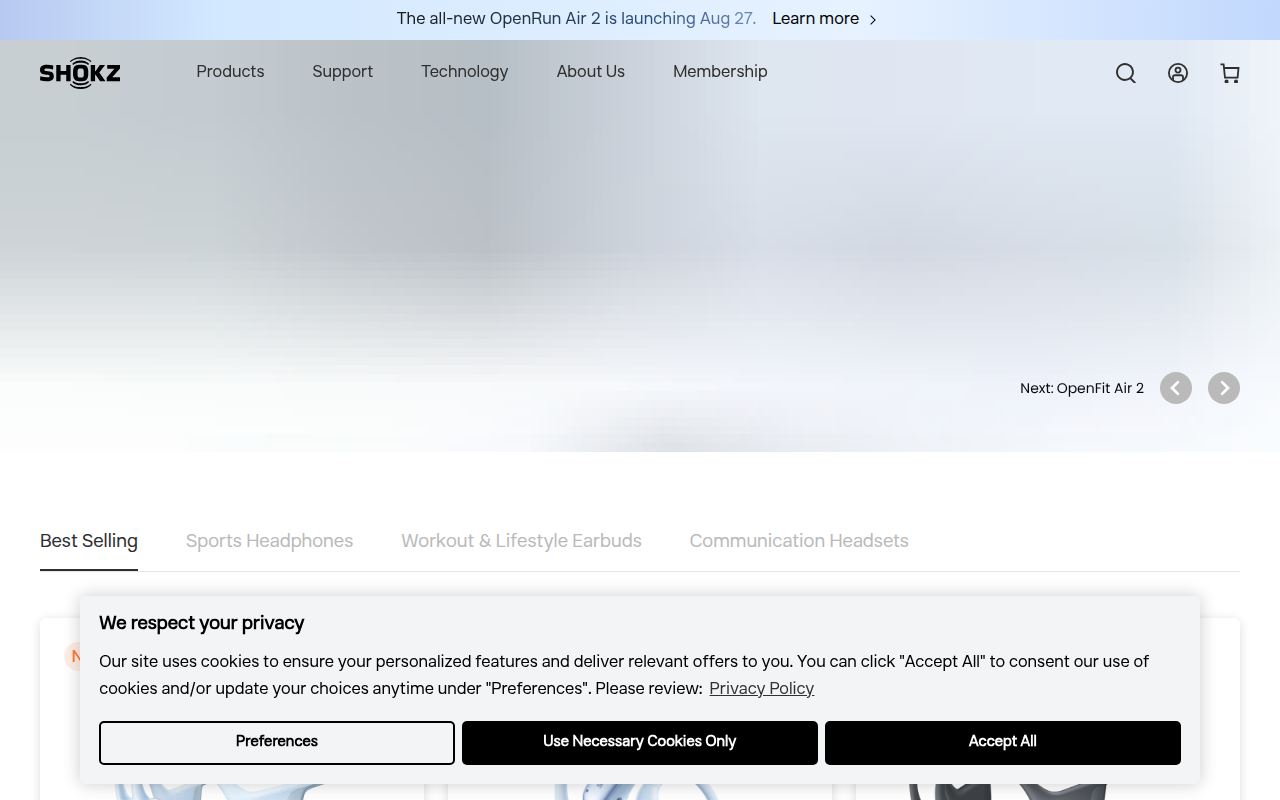Open the Membership menu
This screenshot has width=1280, height=800.
pyautogui.click(x=720, y=72)
